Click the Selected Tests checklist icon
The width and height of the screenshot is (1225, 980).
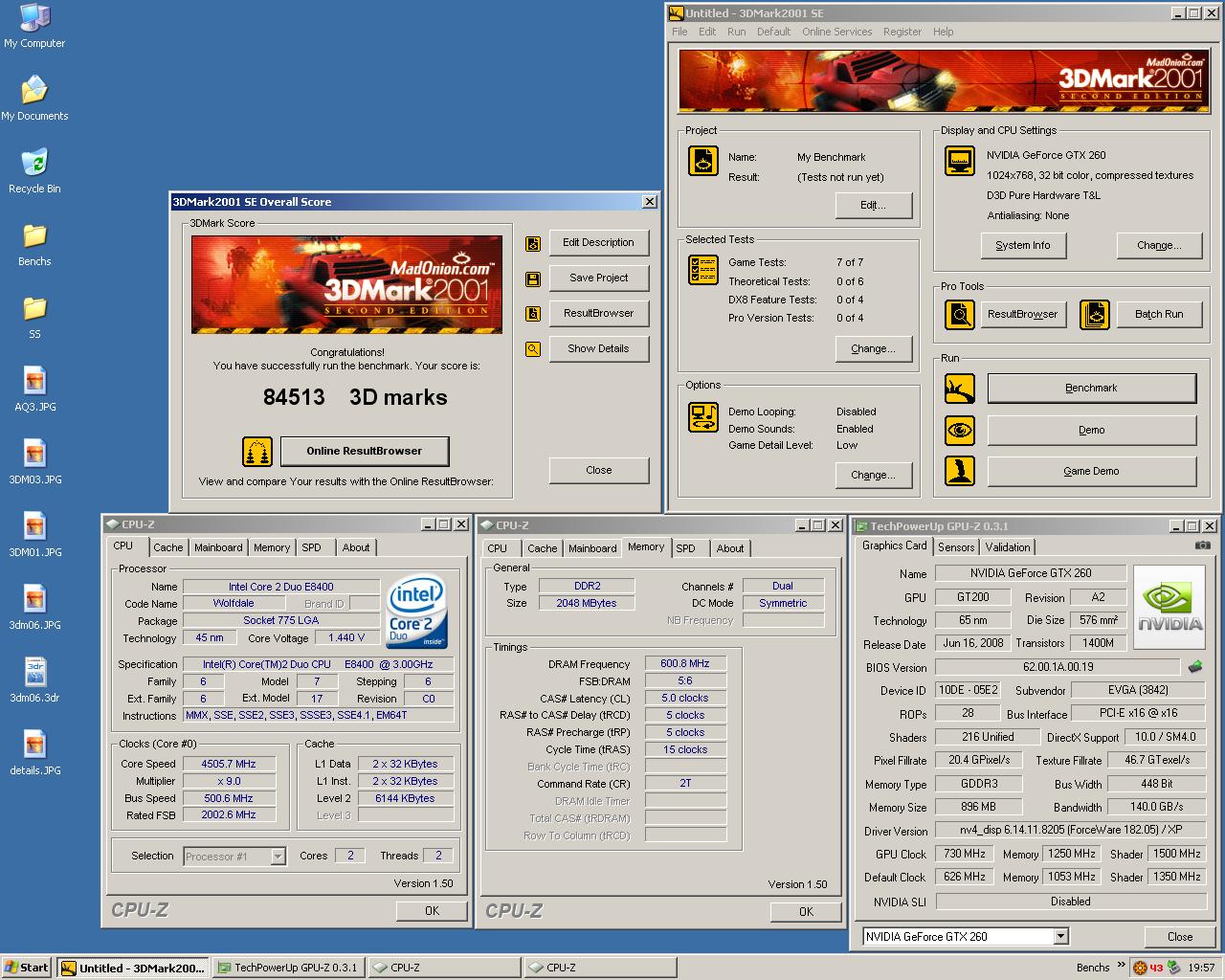[x=703, y=270]
